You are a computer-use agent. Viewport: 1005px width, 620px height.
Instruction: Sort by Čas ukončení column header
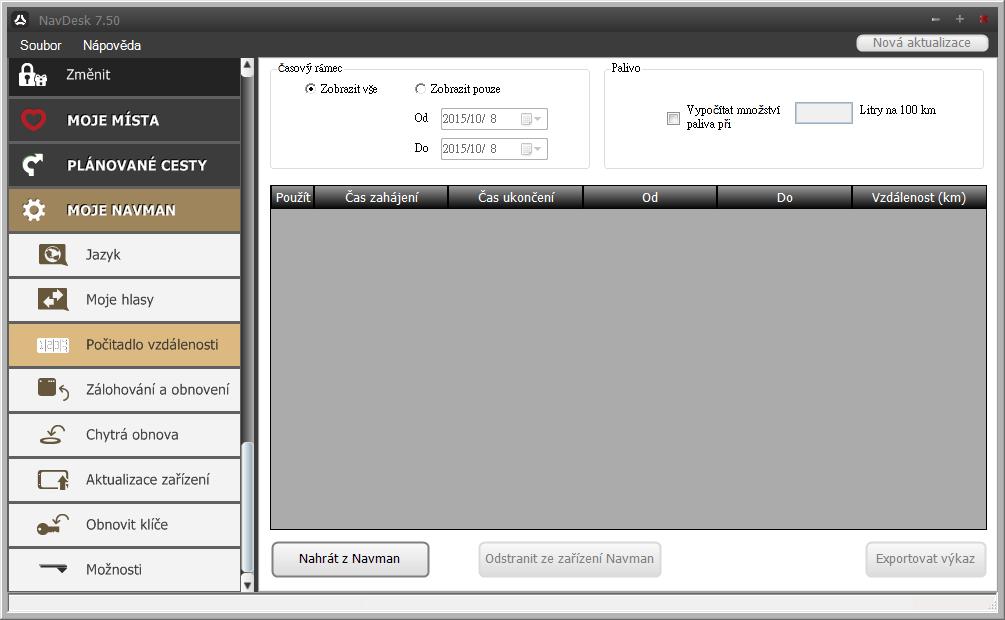(516, 197)
